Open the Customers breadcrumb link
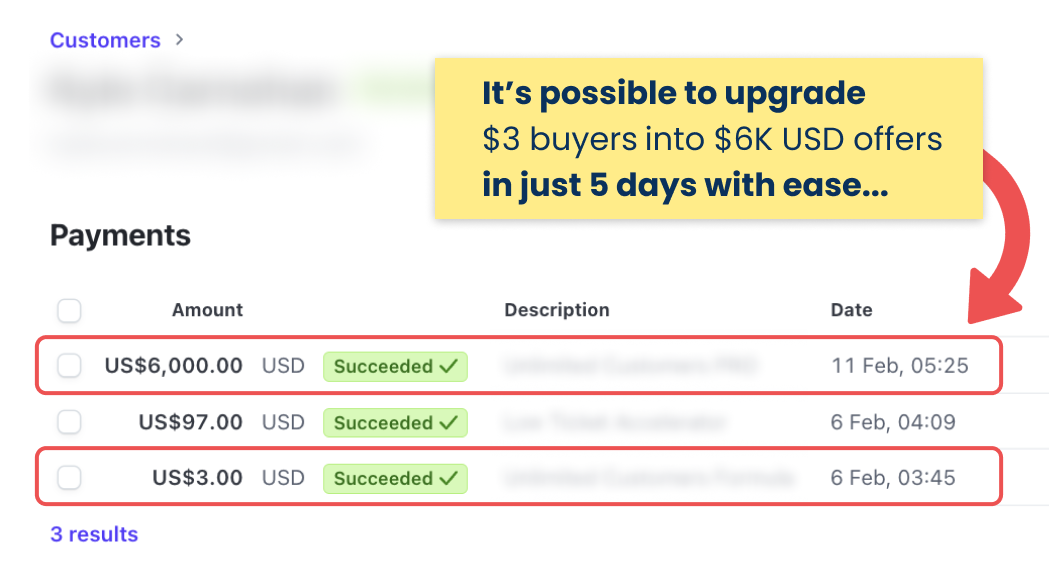1049x580 pixels. coord(105,40)
